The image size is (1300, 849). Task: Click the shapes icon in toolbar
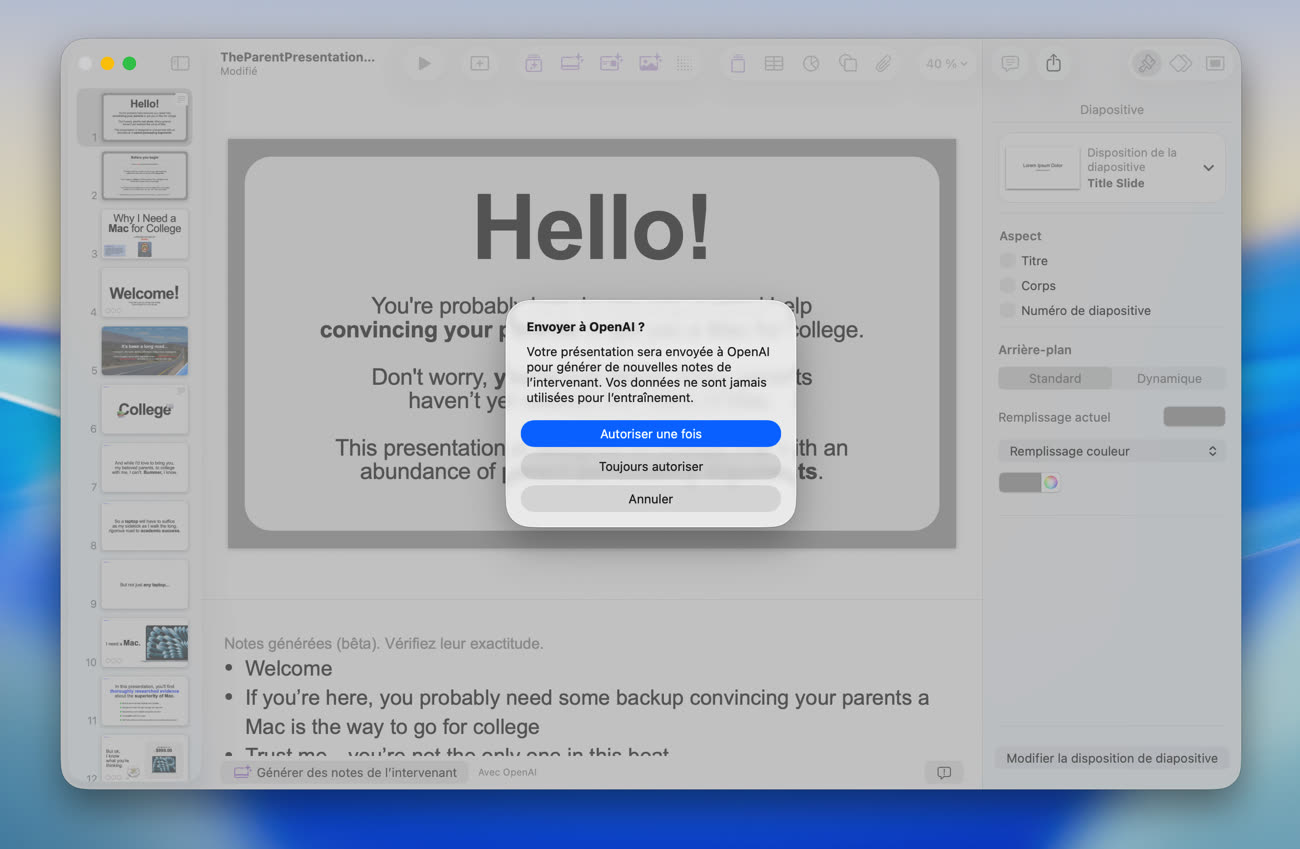[x=848, y=63]
